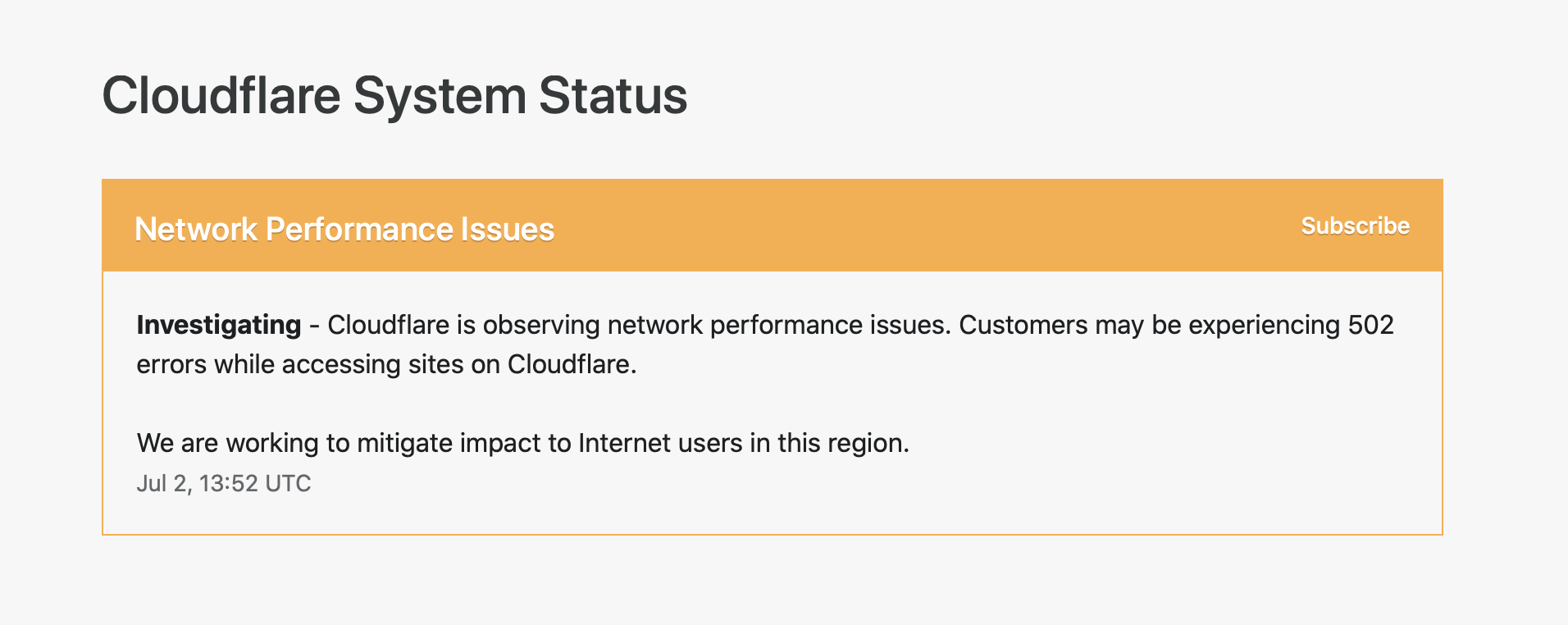Click the bold "Investigating" status label
Image resolution: width=1568 pixels, height=625 pixels.
(219, 325)
